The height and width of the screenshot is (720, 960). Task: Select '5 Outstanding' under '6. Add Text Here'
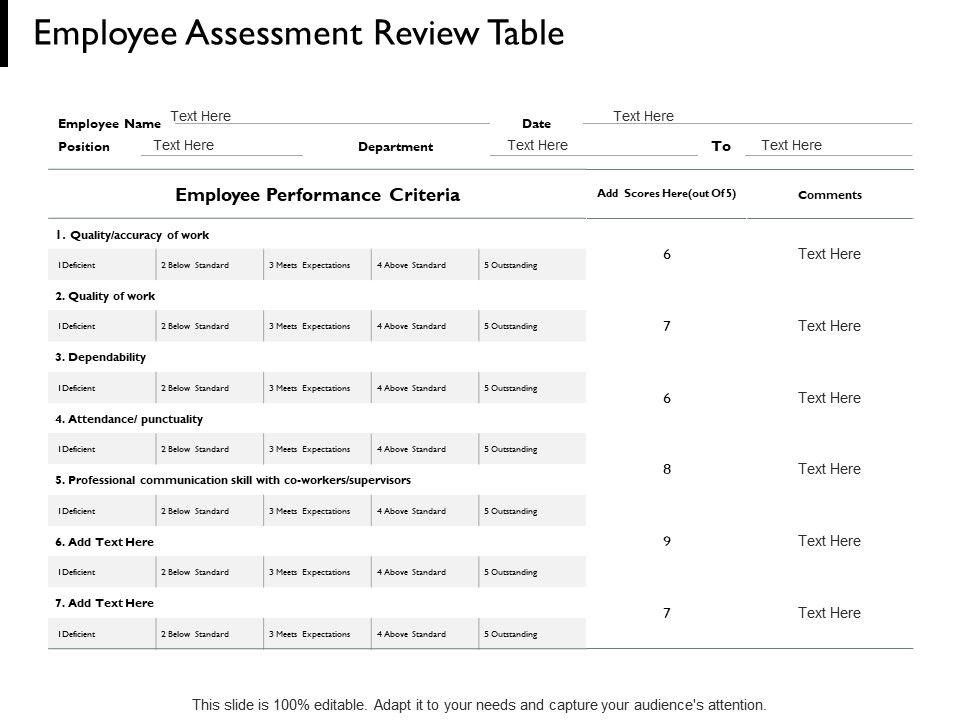click(511, 572)
